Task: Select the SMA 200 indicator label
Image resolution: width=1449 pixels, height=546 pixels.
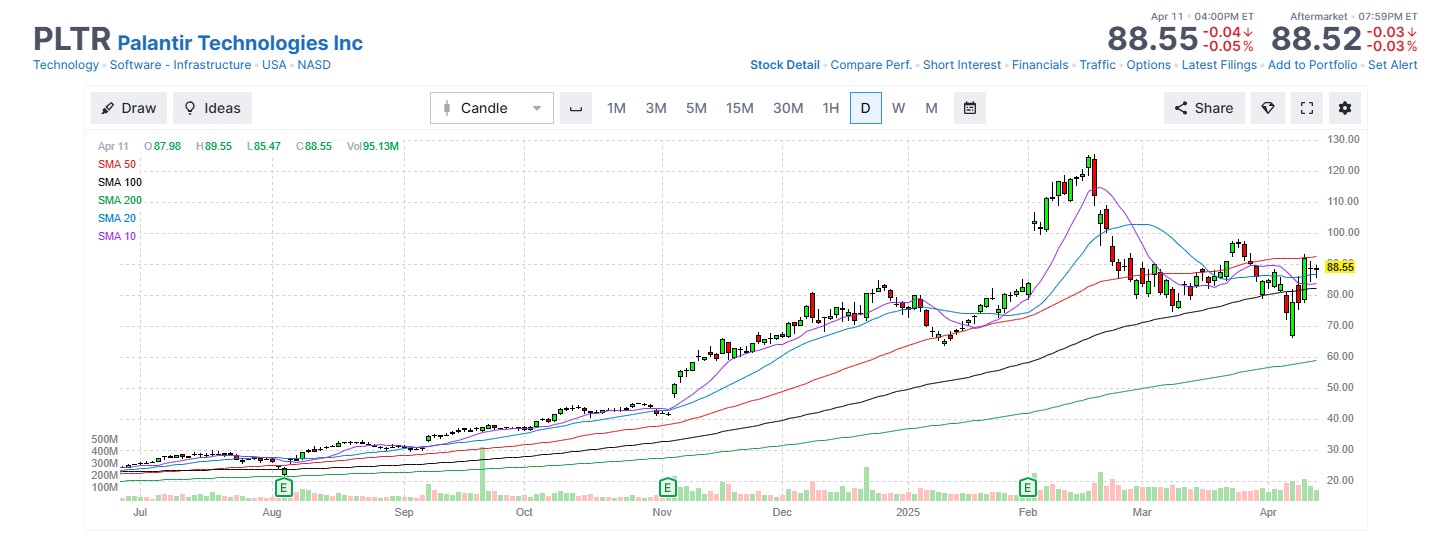Action: (x=120, y=200)
